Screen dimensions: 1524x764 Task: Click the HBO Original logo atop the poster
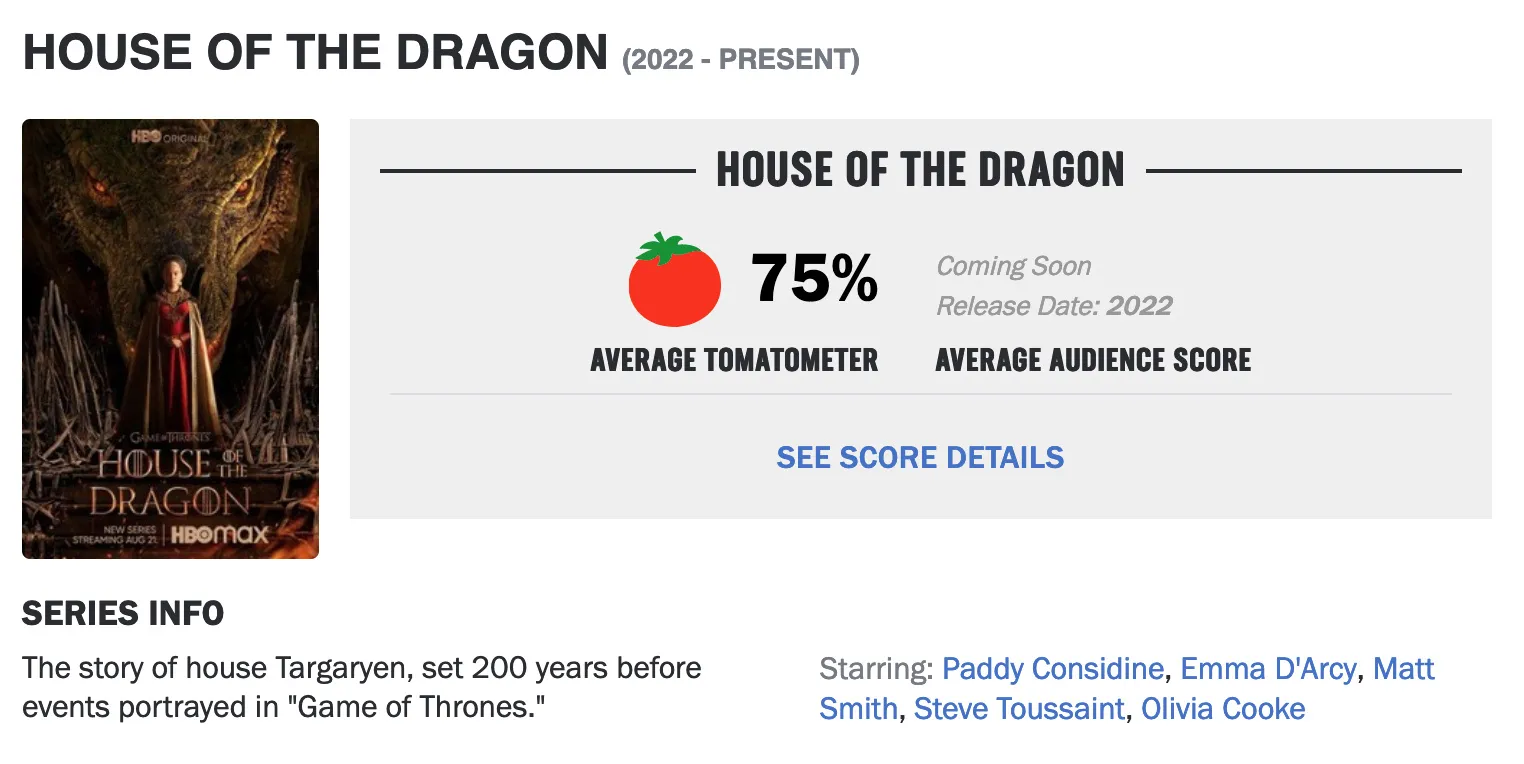[x=169, y=136]
